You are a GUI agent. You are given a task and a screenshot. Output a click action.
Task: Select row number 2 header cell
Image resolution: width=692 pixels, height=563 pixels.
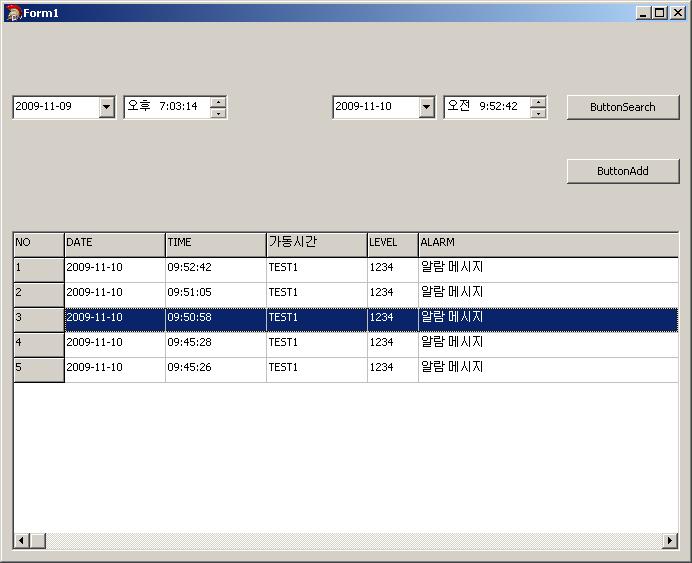click(38, 293)
